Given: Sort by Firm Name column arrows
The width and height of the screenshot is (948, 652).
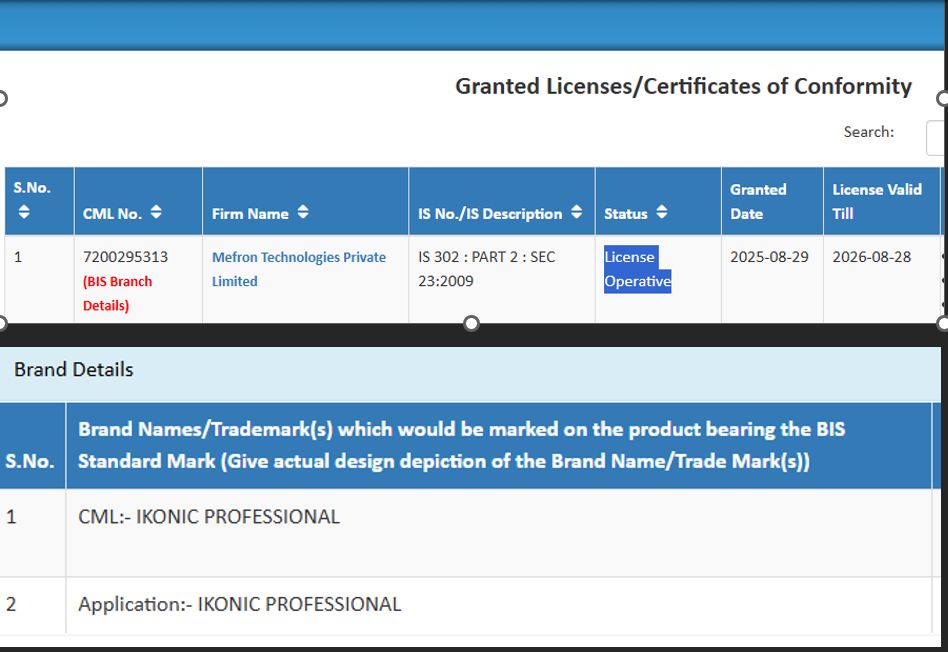Looking at the screenshot, I should point(303,213).
